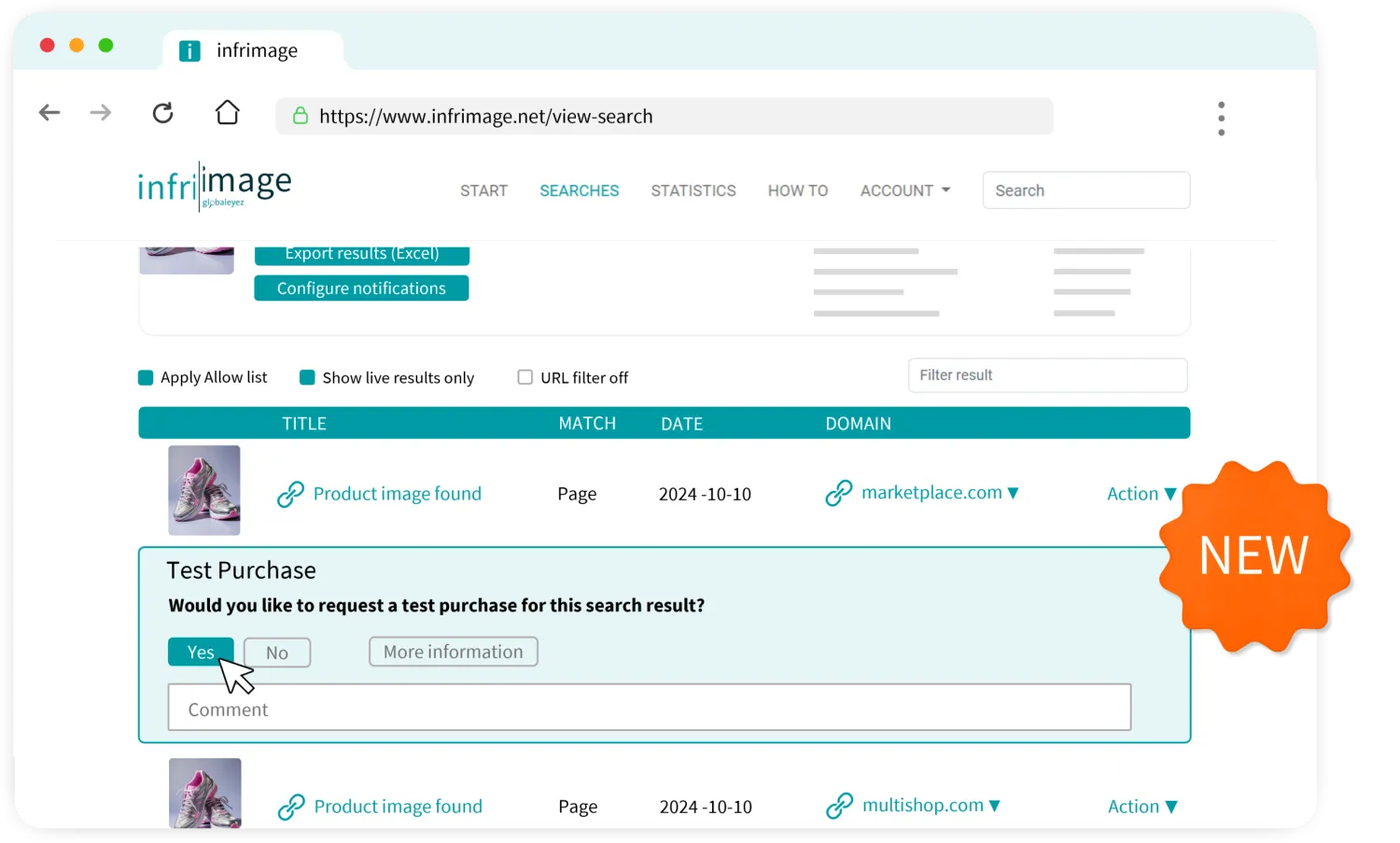Click the More information button

click(x=454, y=652)
